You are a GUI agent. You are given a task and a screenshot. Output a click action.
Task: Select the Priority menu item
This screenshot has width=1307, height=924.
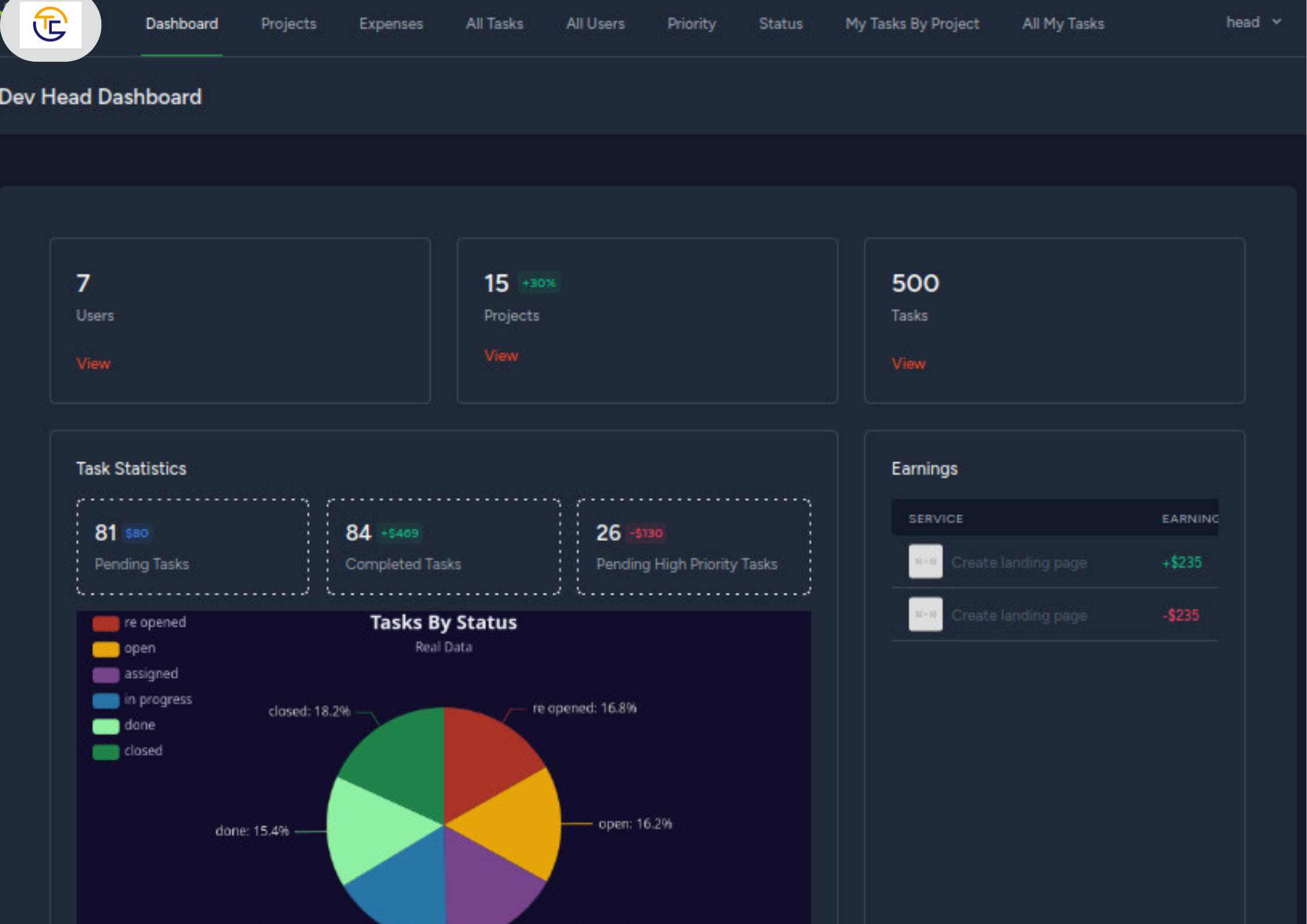692,24
